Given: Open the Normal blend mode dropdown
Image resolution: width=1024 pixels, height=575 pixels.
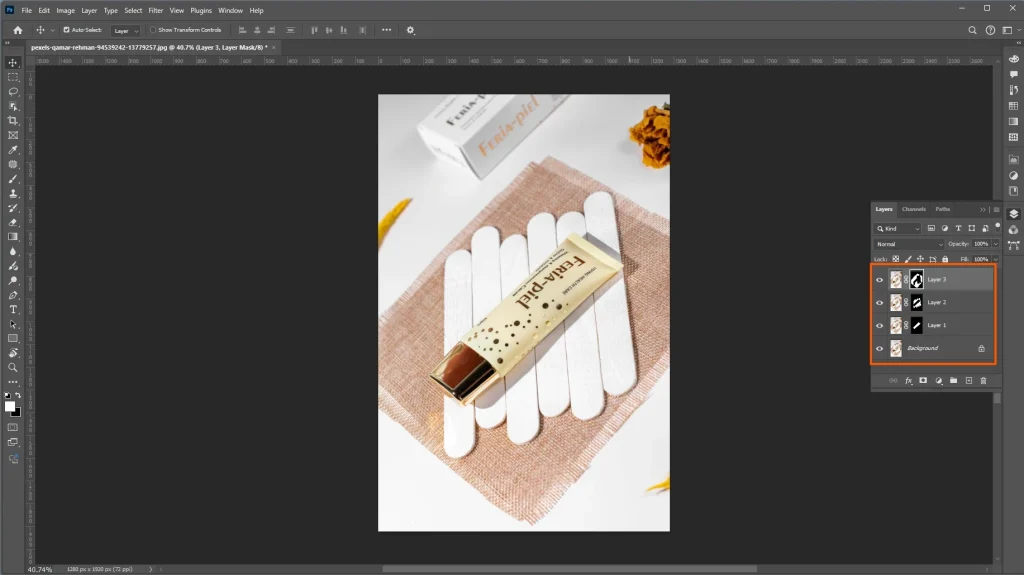Looking at the screenshot, I should tap(909, 244).
